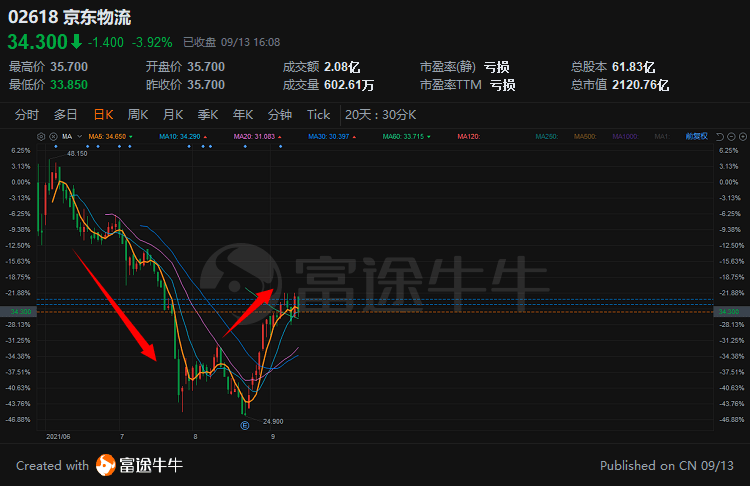Toggle the MA250 moving average line

click(x=546, y=136)
